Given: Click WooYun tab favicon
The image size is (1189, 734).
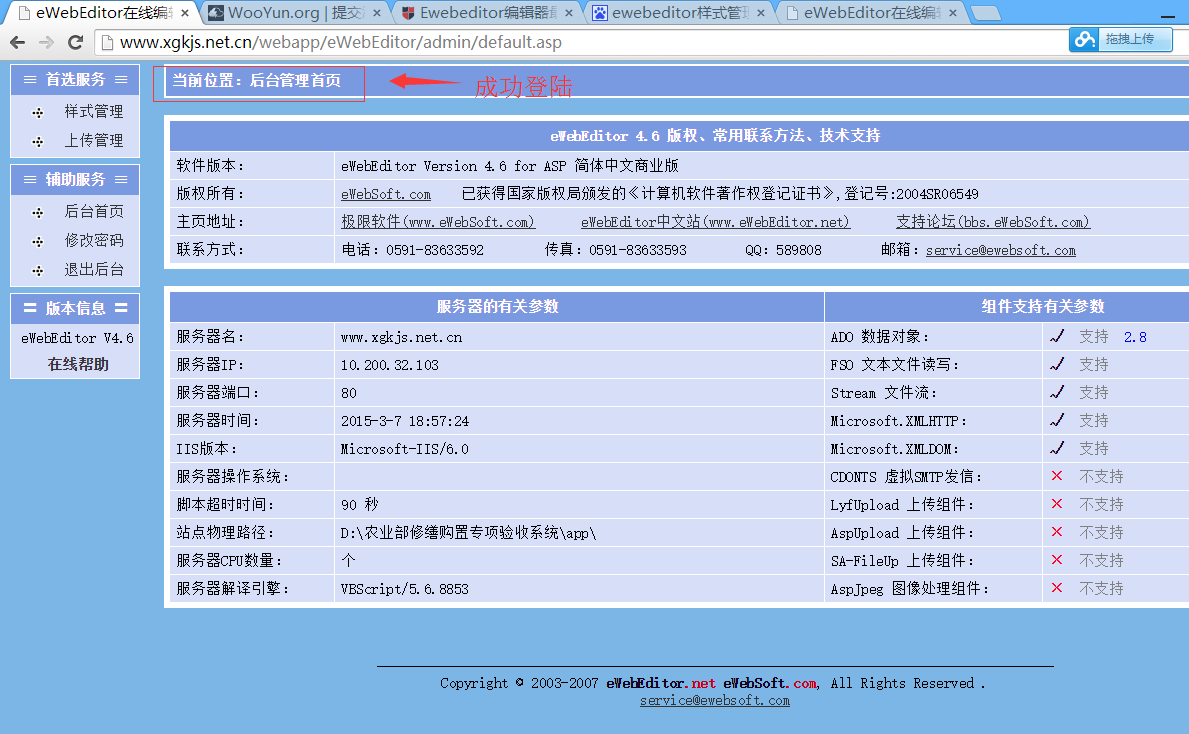Looking at the screenshot, I should tap(215, 13).
